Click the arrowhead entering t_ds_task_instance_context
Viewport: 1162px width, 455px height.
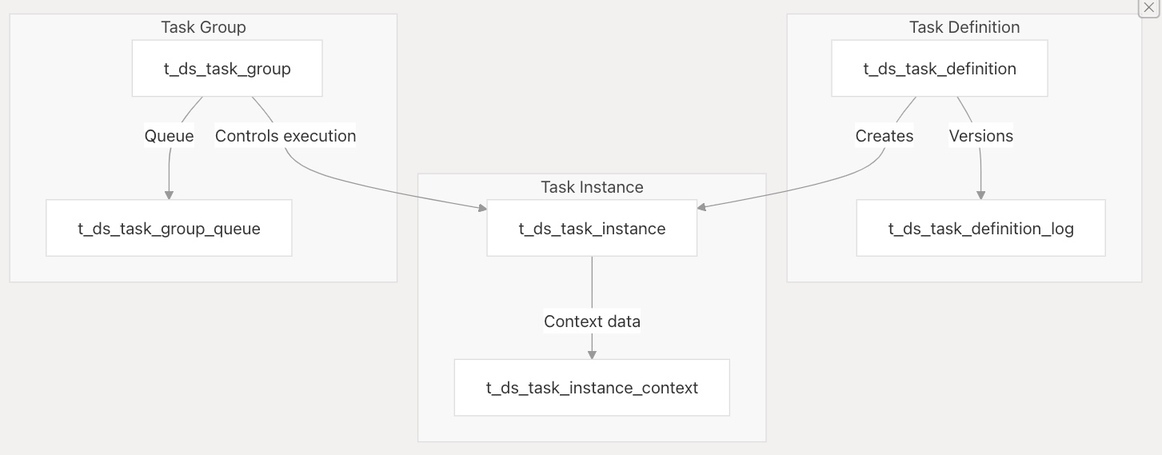(x=592, y=353)
